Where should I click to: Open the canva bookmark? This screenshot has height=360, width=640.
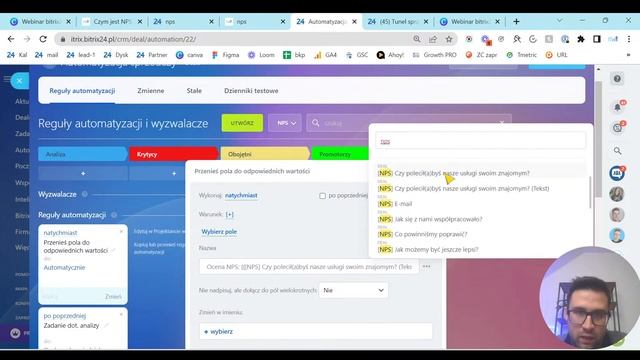pos(189,55)
